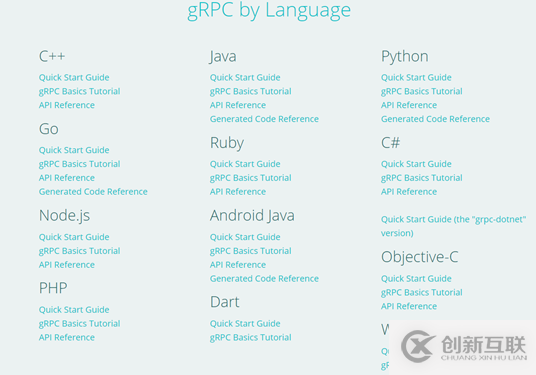Open the Go Quick Start Guide link

[x=74, y=150]
